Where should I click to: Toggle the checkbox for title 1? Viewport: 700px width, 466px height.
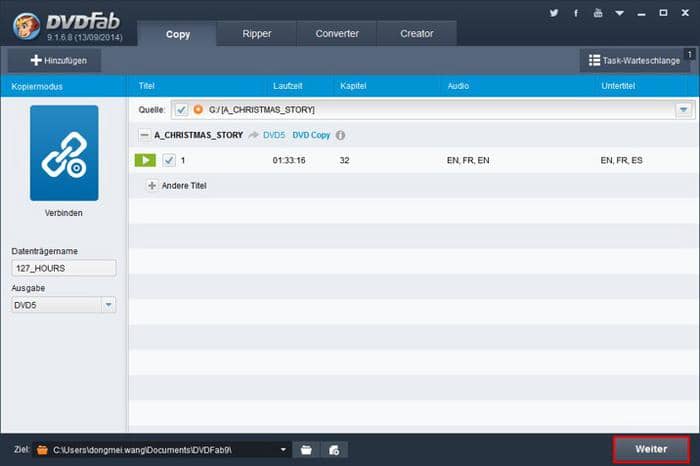pyautogui.click(x=169, y=160)
